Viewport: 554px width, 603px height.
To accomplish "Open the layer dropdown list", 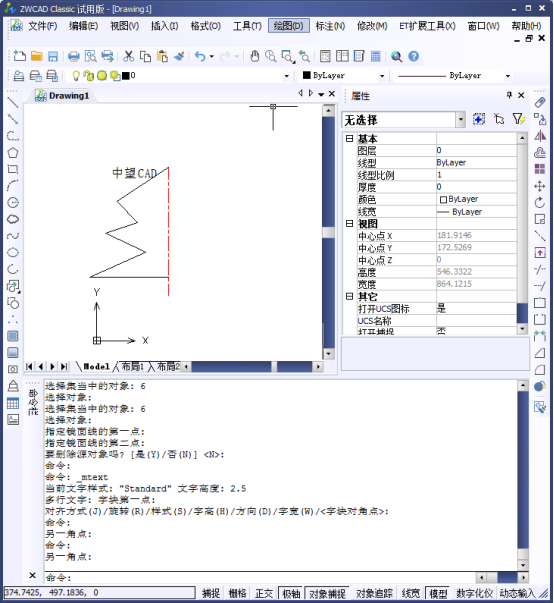I will click(286, 76).
